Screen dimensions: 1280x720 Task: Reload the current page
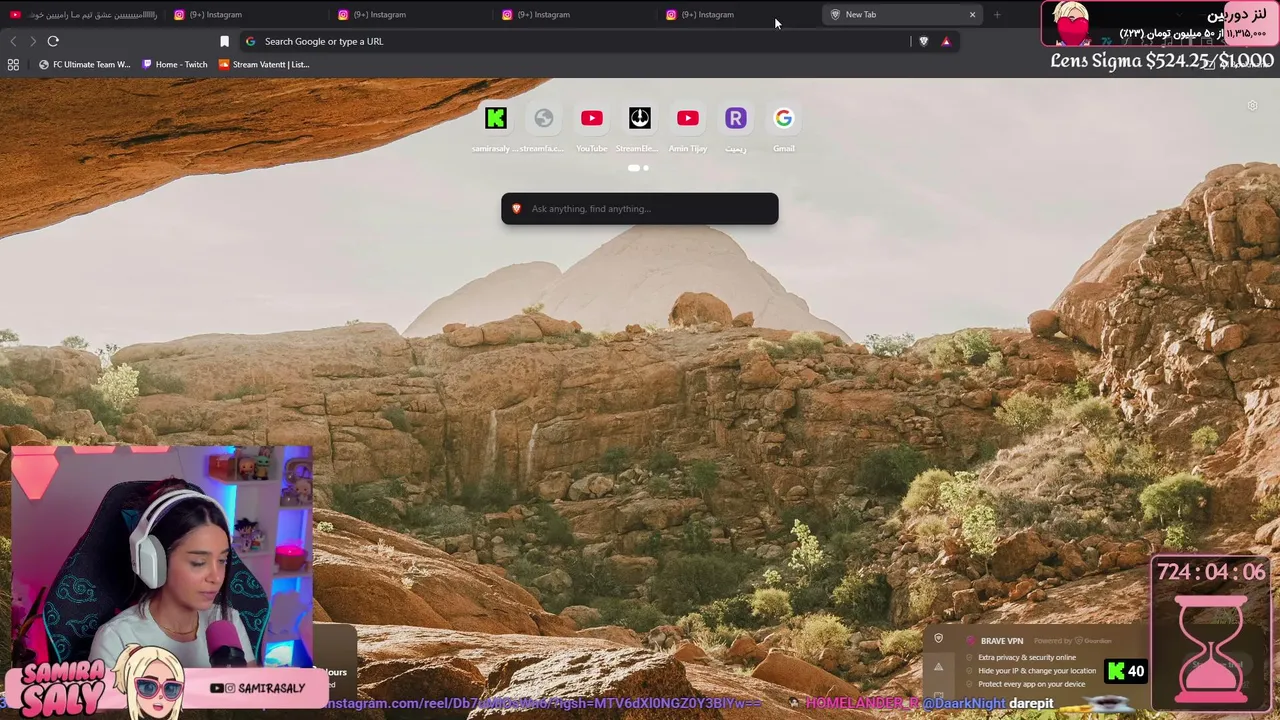(53, 41)
